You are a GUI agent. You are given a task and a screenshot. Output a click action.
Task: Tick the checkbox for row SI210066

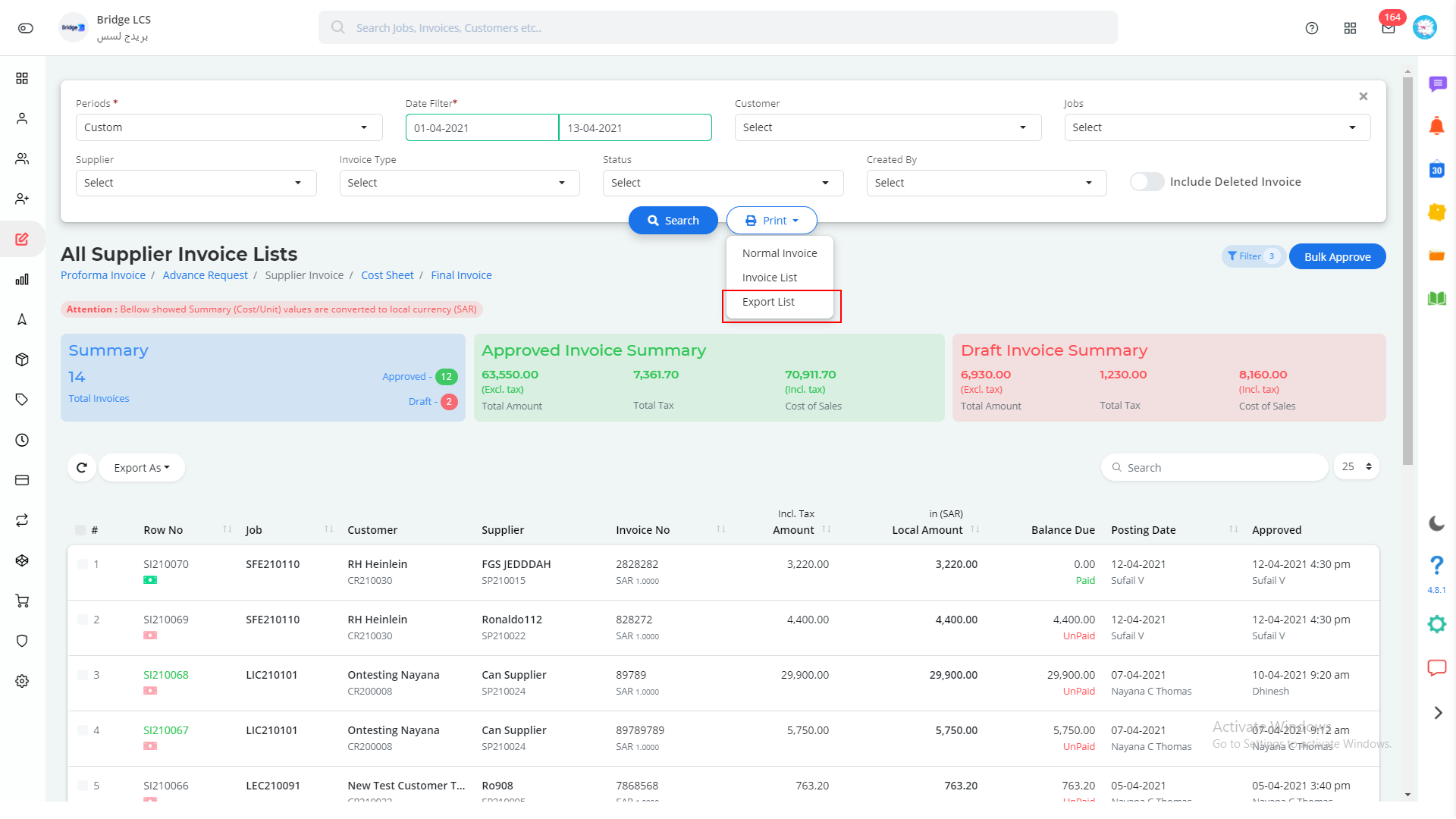83,786
